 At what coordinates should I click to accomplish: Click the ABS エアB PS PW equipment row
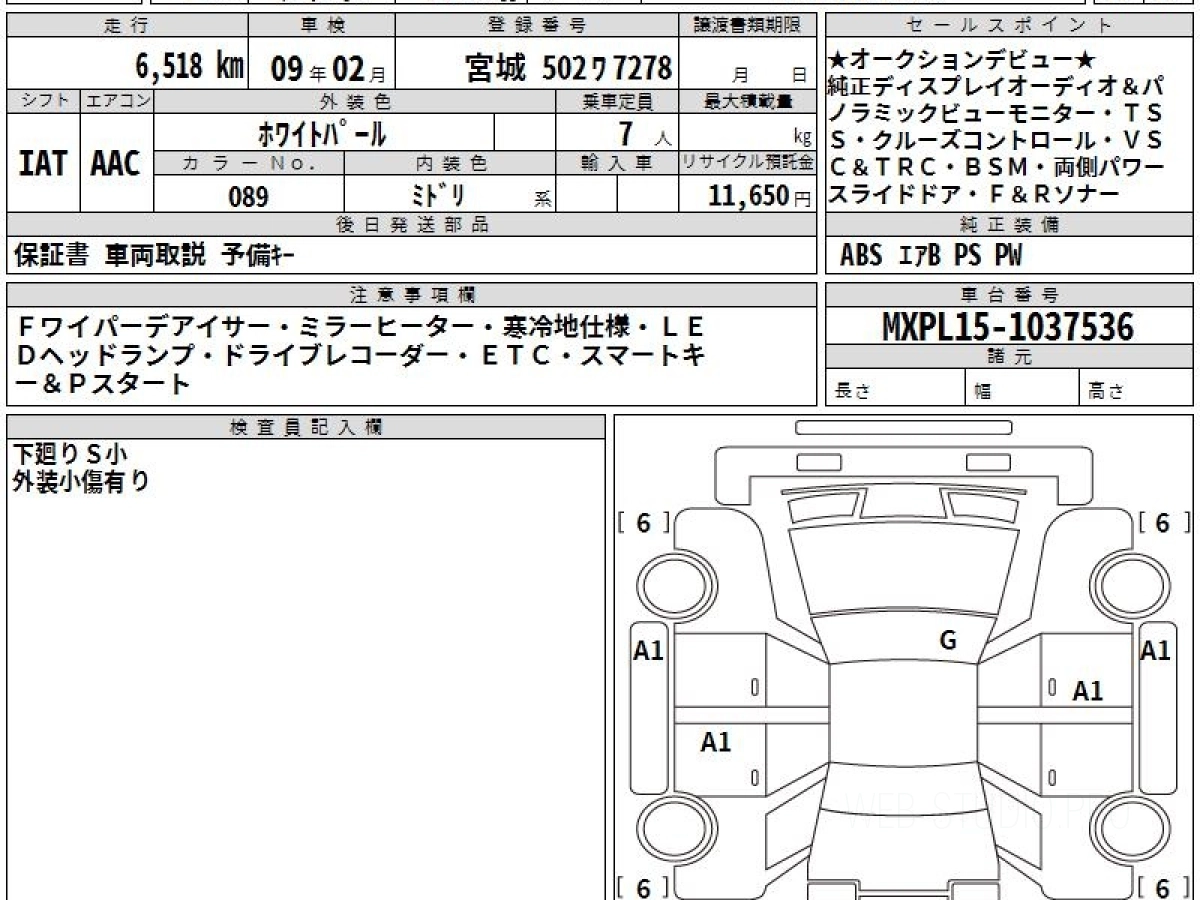pos(931,256)
